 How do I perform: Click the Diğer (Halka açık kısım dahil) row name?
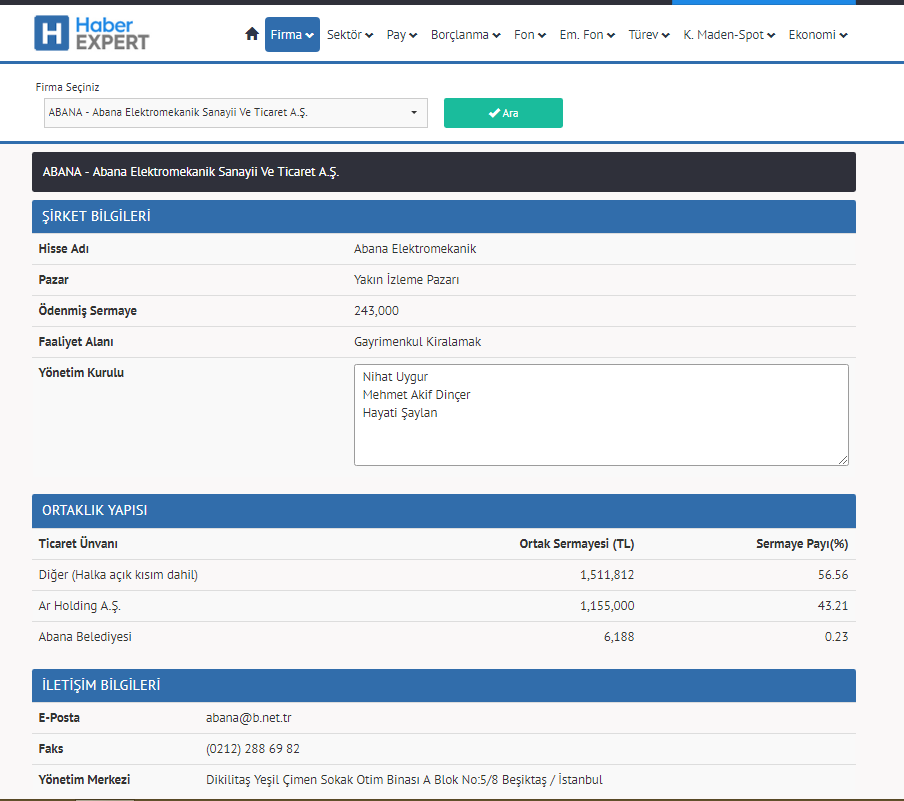coord(118,575)
